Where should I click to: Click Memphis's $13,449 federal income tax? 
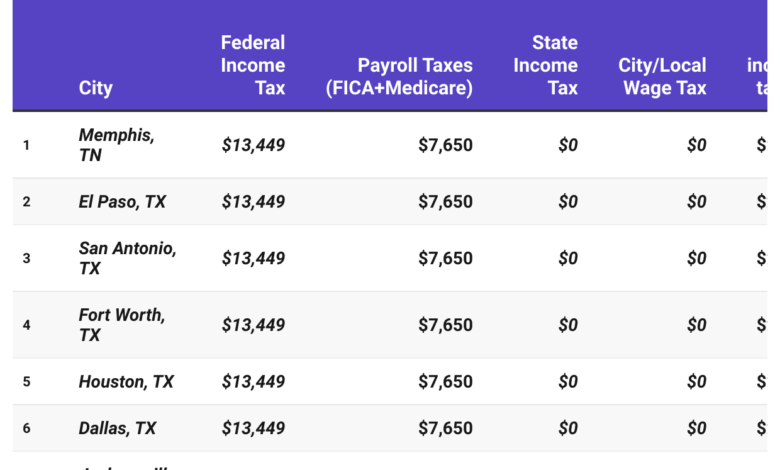[253, 145]
